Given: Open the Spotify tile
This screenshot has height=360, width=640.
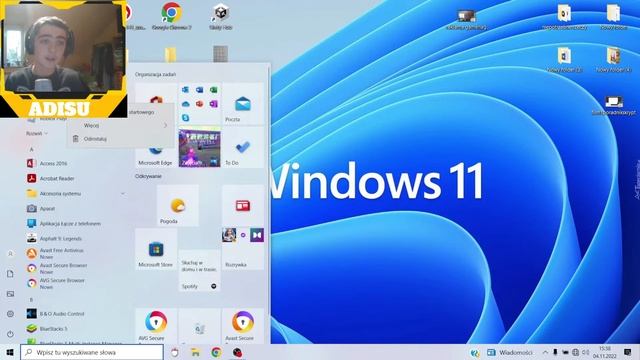Looking at the screenshot, I should pyautogui.click(x=199, y=271).
